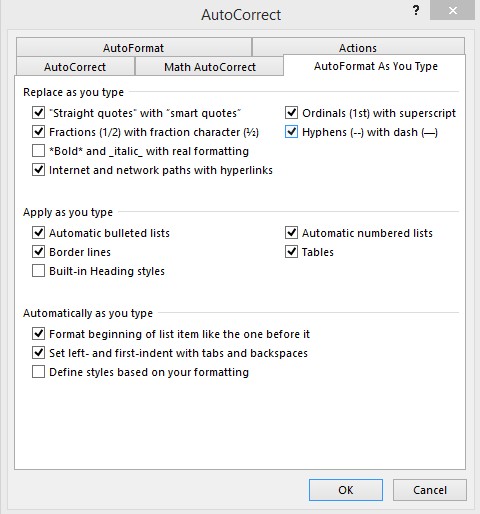
Task: Disable Automatic bulleted lists
Action: pos(38,233)
